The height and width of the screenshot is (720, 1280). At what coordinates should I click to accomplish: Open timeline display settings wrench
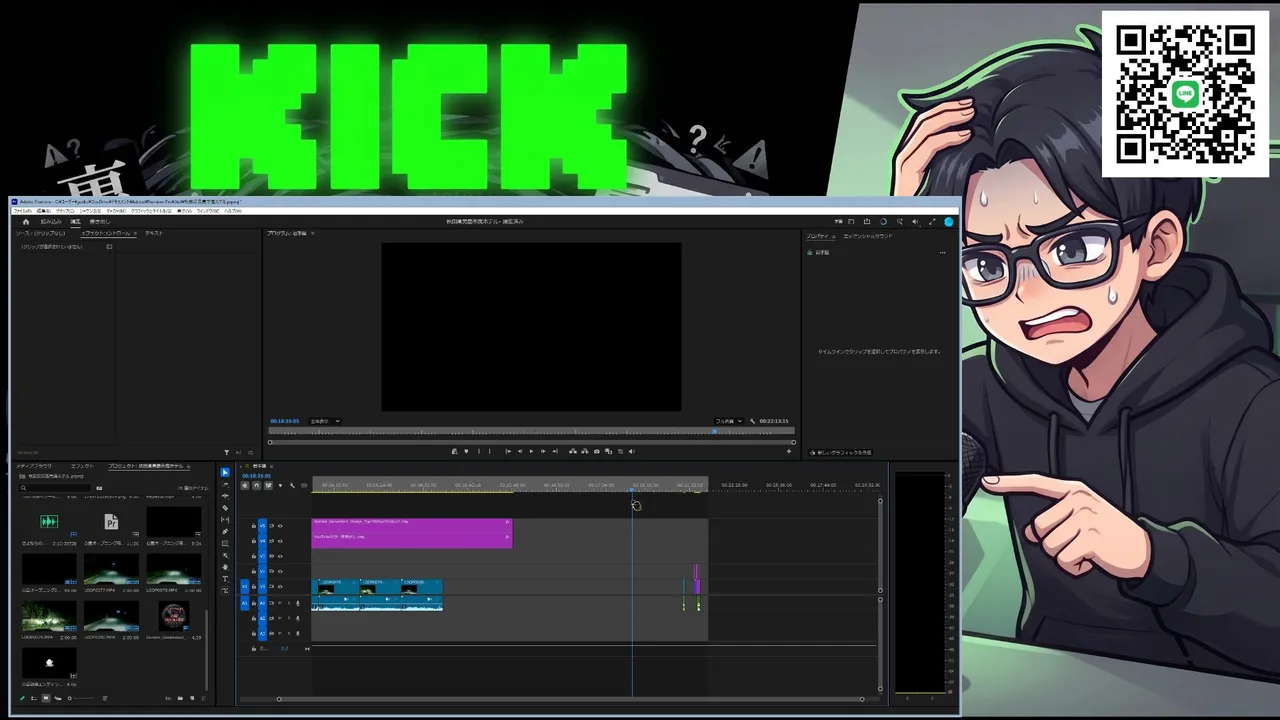[x=292, y=486]
